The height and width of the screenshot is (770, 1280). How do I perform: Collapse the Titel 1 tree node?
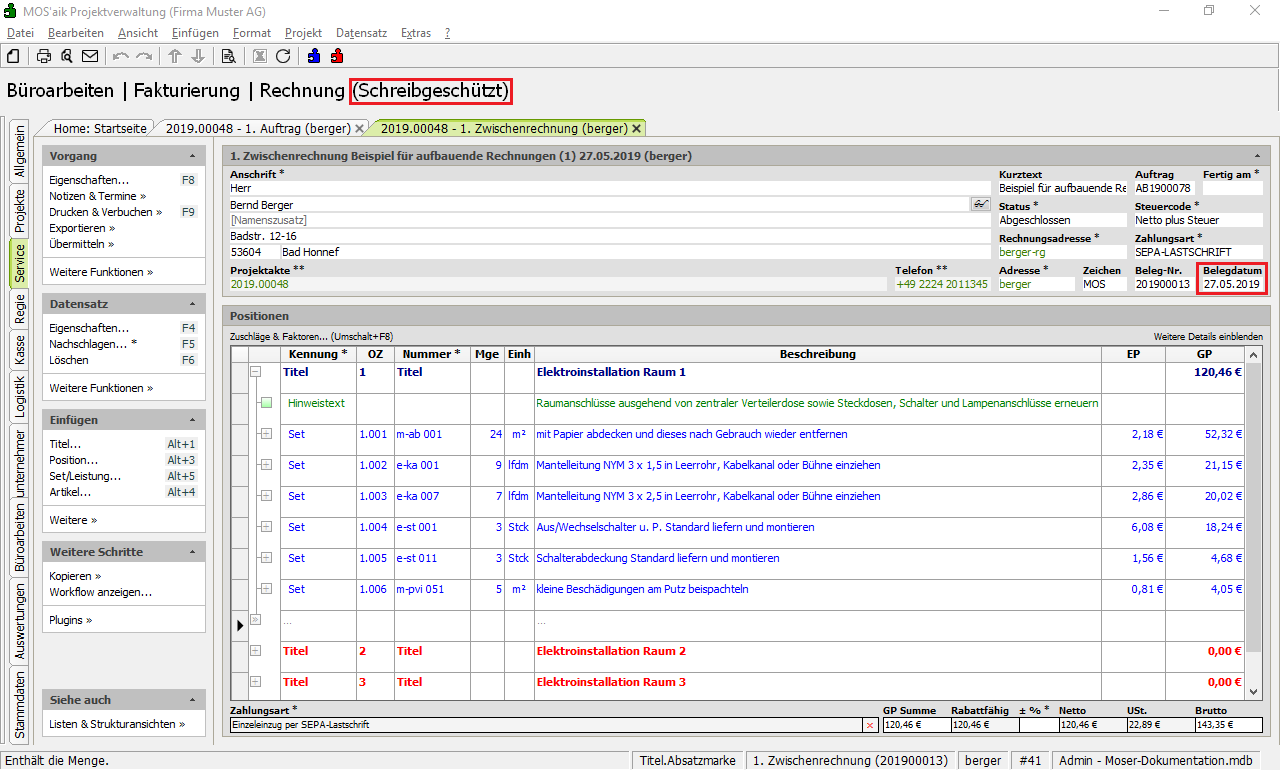click(255, 372)
